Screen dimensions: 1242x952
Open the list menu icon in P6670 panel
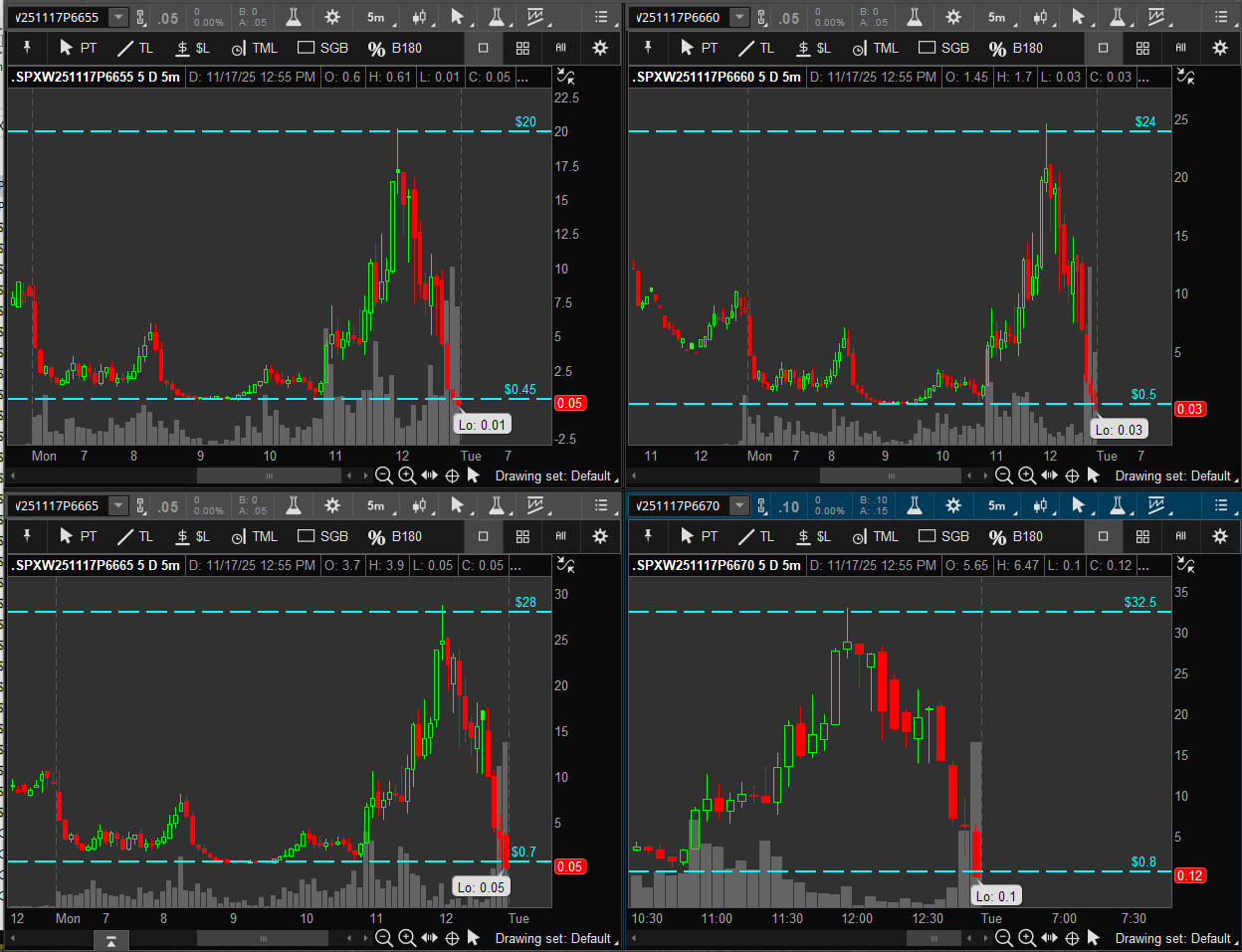click(1221, 505)
